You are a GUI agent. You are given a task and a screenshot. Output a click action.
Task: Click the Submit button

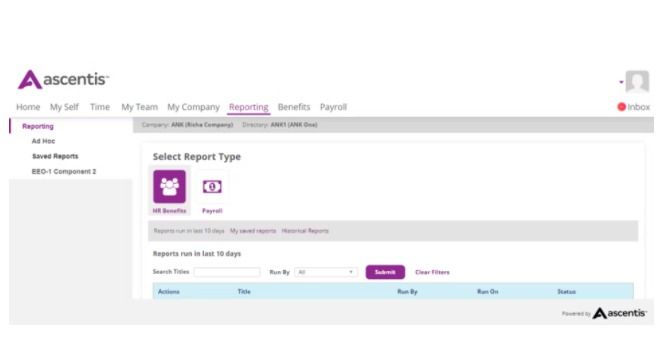pos(385,272)
